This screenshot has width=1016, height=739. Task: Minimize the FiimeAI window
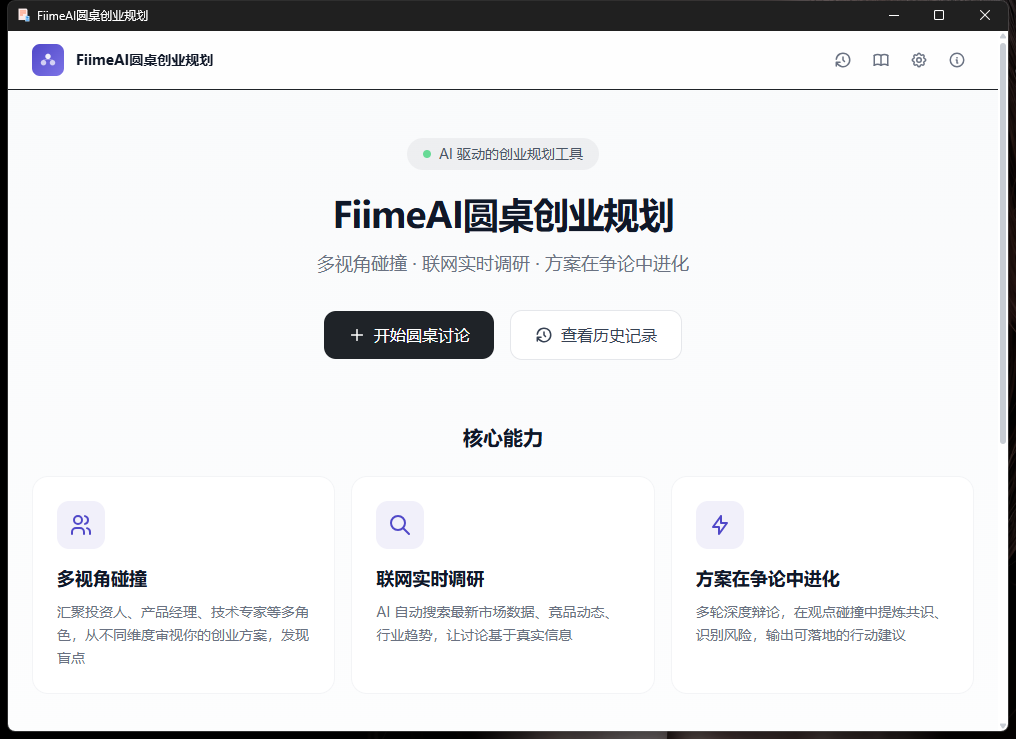(894, 15)
